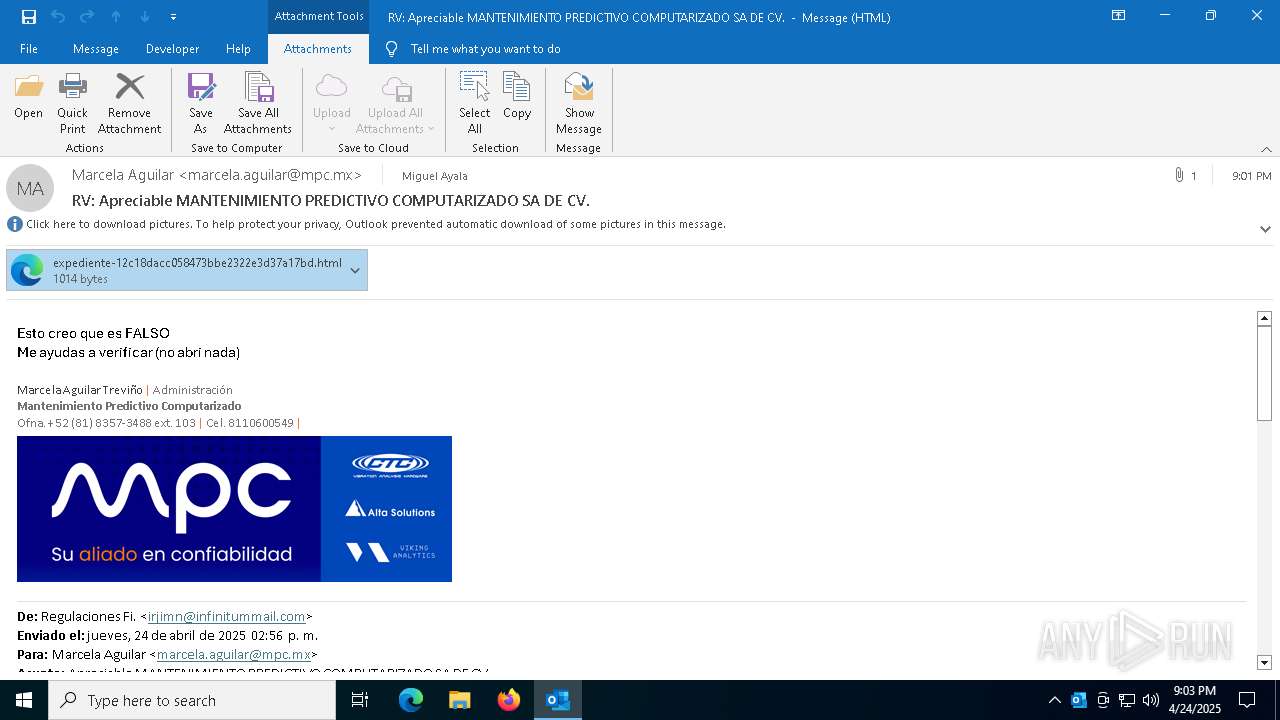This screenshot has height=720, width=1280.
Task: Click the message vertical scrollbar thumb
Action: pos(1264,372)
